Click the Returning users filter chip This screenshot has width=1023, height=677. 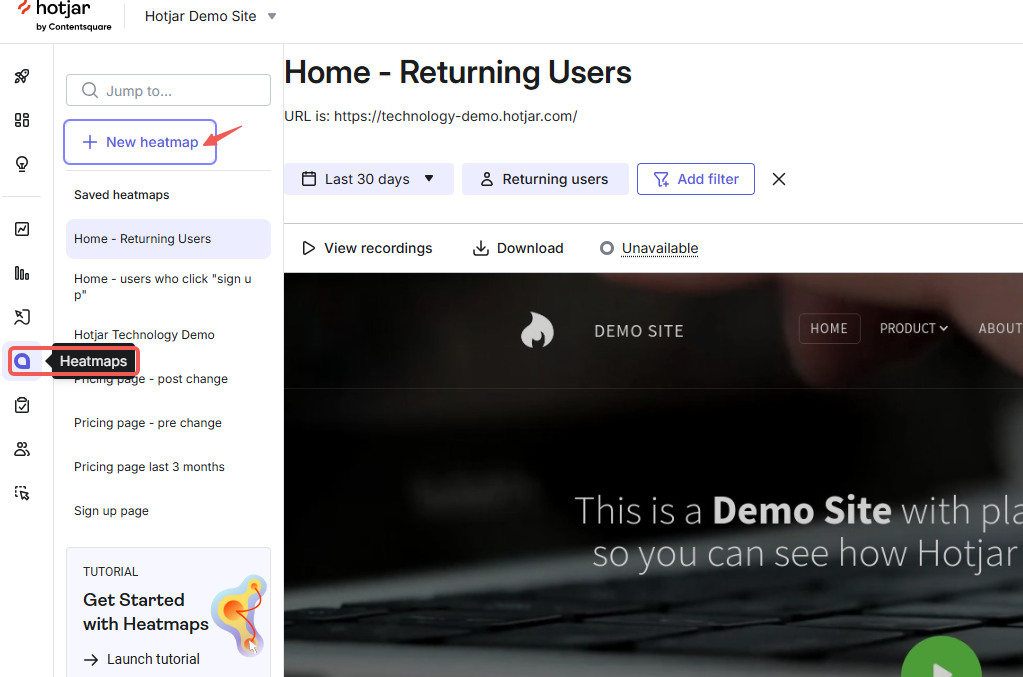545,179
